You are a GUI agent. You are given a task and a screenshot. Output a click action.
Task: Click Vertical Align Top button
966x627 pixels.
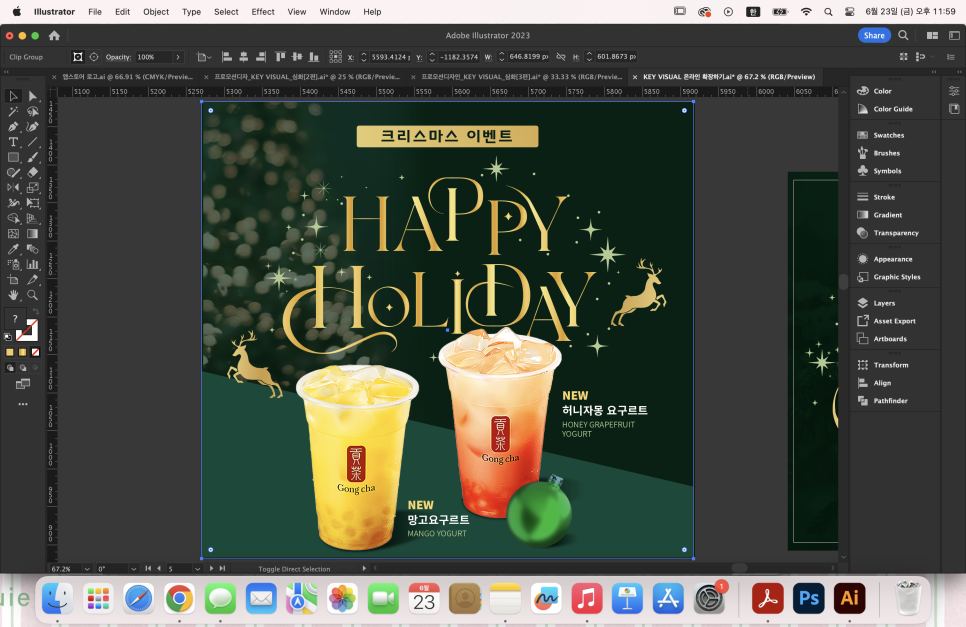280,57
